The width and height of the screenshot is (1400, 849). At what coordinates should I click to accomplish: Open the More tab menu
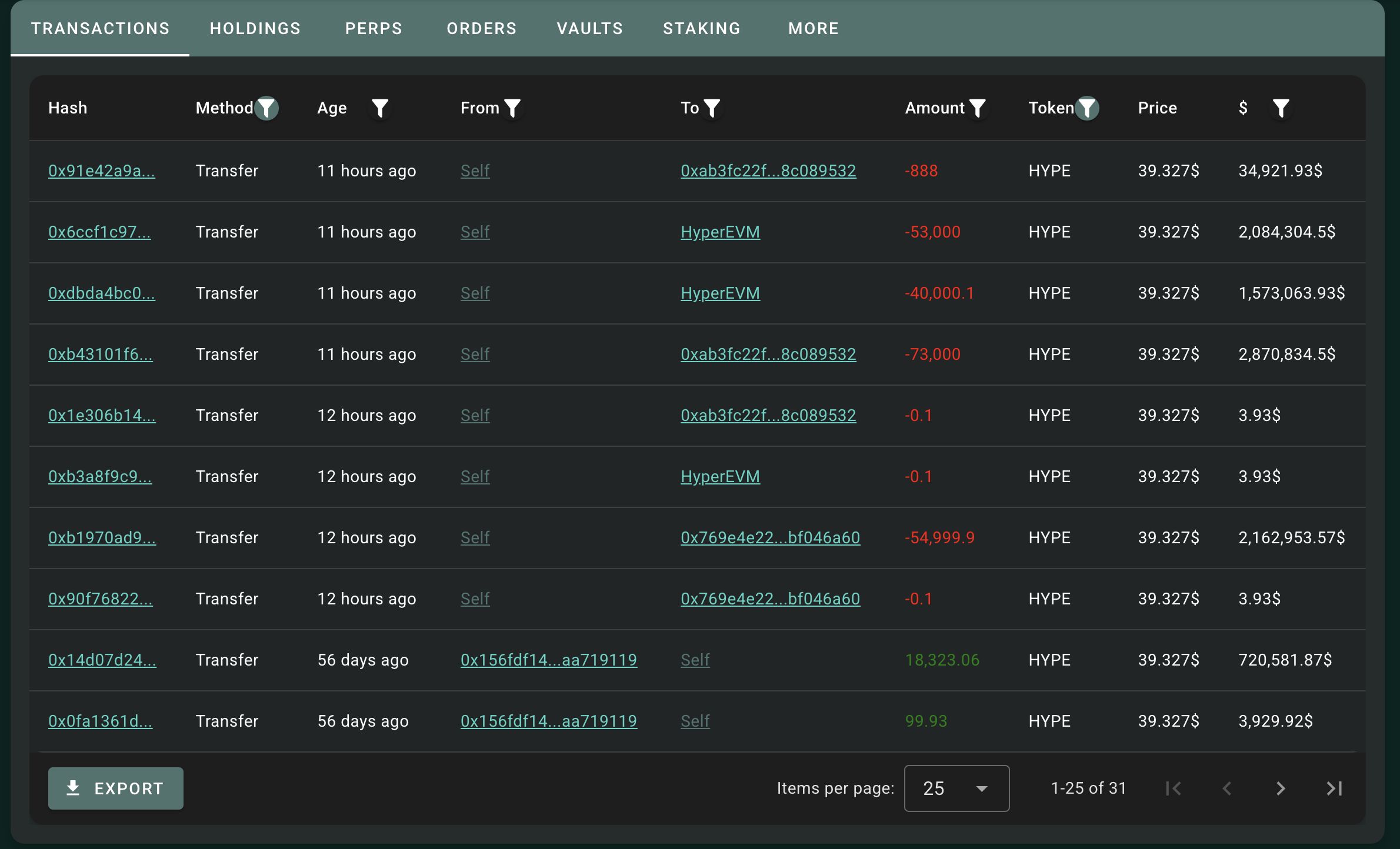pyautogui.click(x=814, y=28)
